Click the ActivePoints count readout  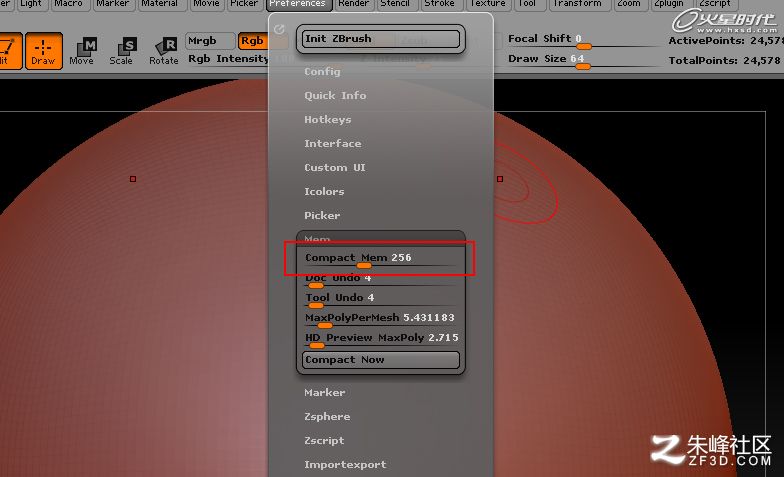tap(724, 40)
